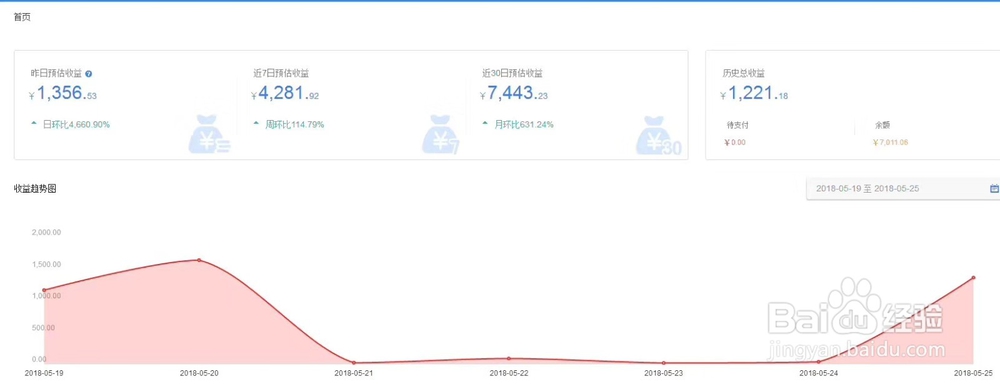Click the 1,356.53 yesterday earnings value
The width and height of the screenshot is (1000, 384).
[63, 94]
